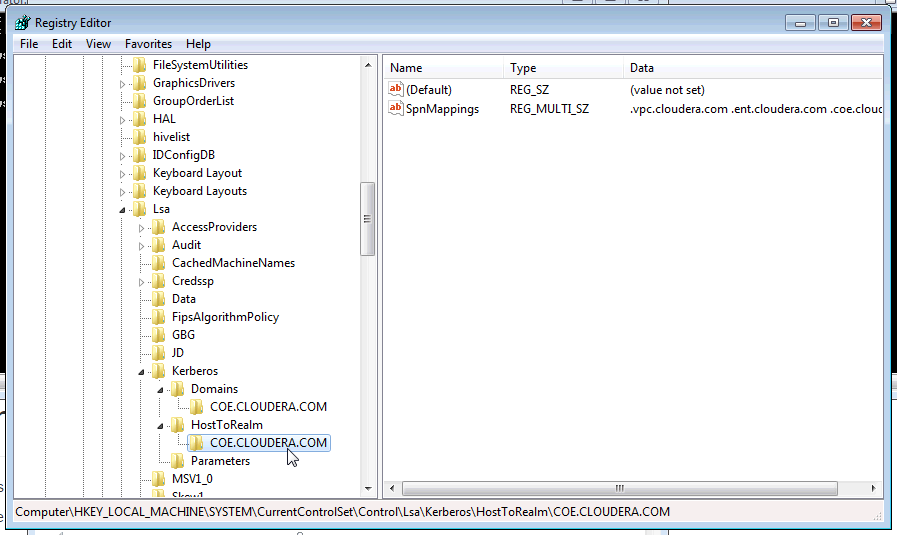Screen dimensions: 897x535
Task: Click the Lsa folder icon
Action: [140, 209]
